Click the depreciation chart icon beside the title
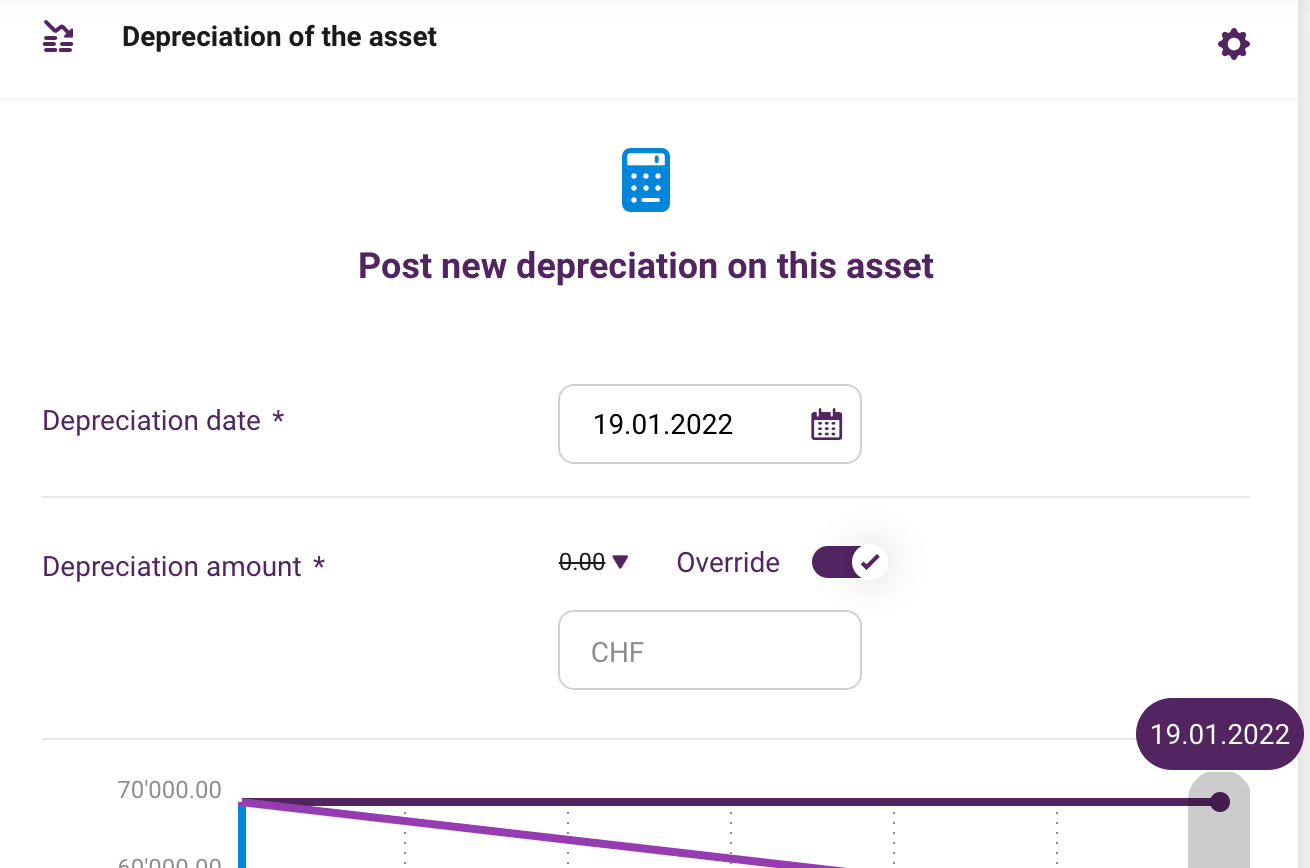The width and height of the screenshot is (1310, 868). click(x=59, y=37)
